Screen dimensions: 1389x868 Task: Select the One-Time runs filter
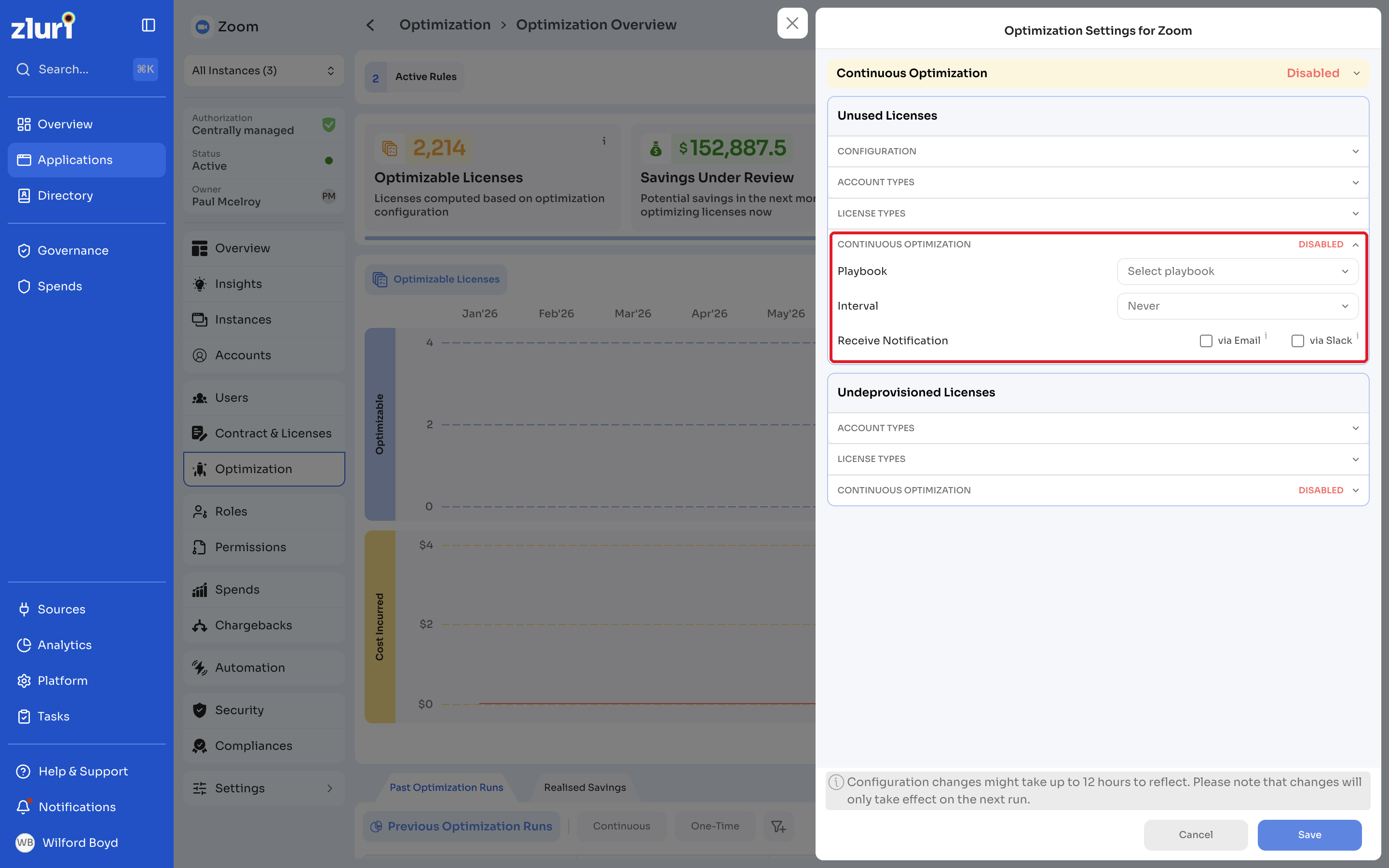[x=715, y=826]
